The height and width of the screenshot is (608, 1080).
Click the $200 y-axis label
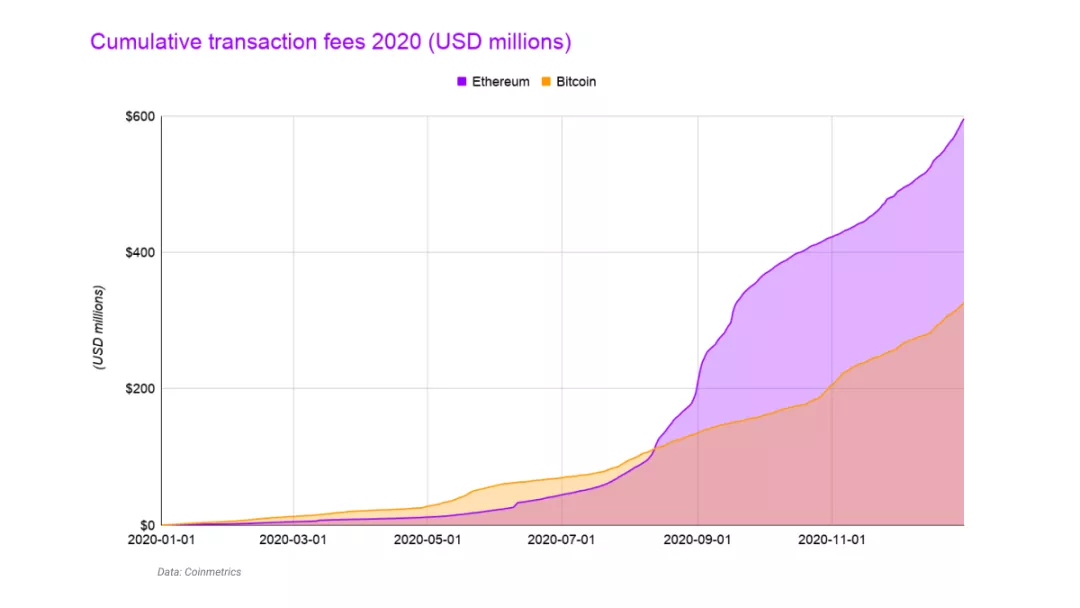click(140, 389)
